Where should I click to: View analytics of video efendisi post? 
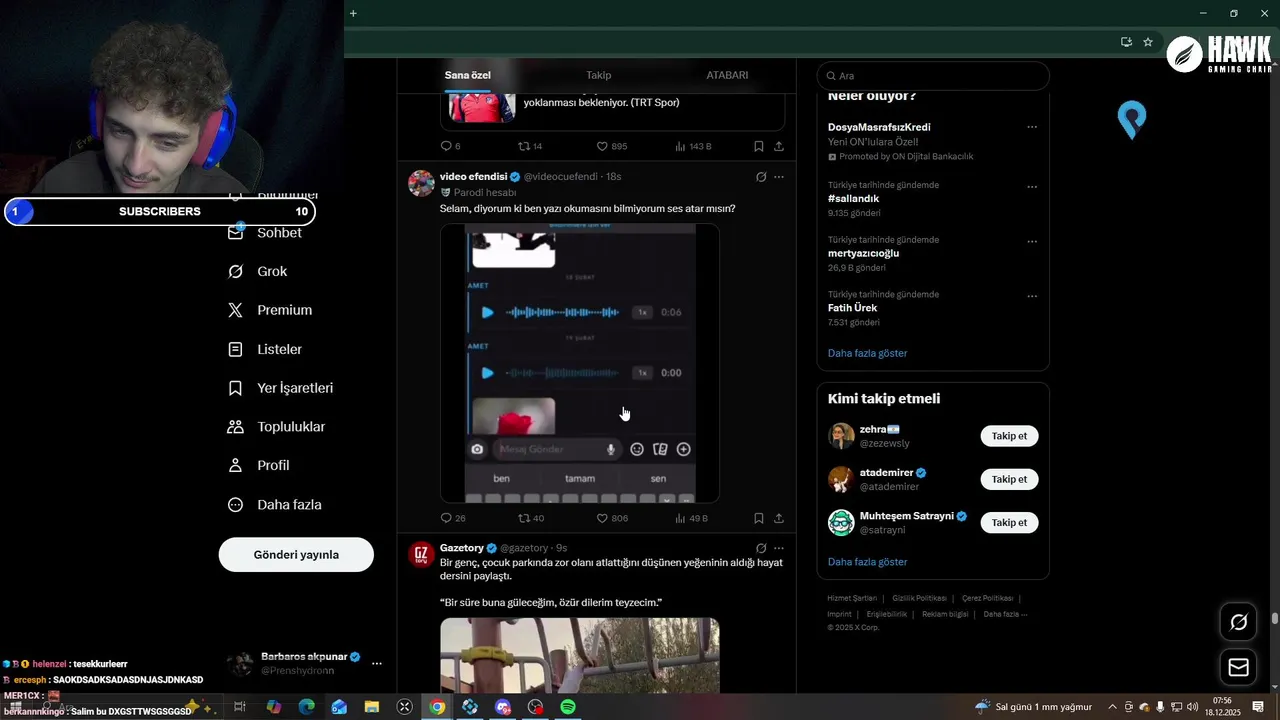[691, 518]
